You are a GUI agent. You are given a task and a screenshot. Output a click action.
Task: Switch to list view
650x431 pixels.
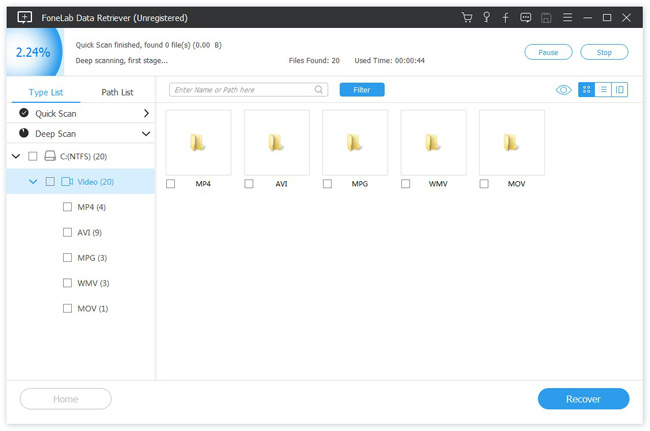click(x=603, y=90)
